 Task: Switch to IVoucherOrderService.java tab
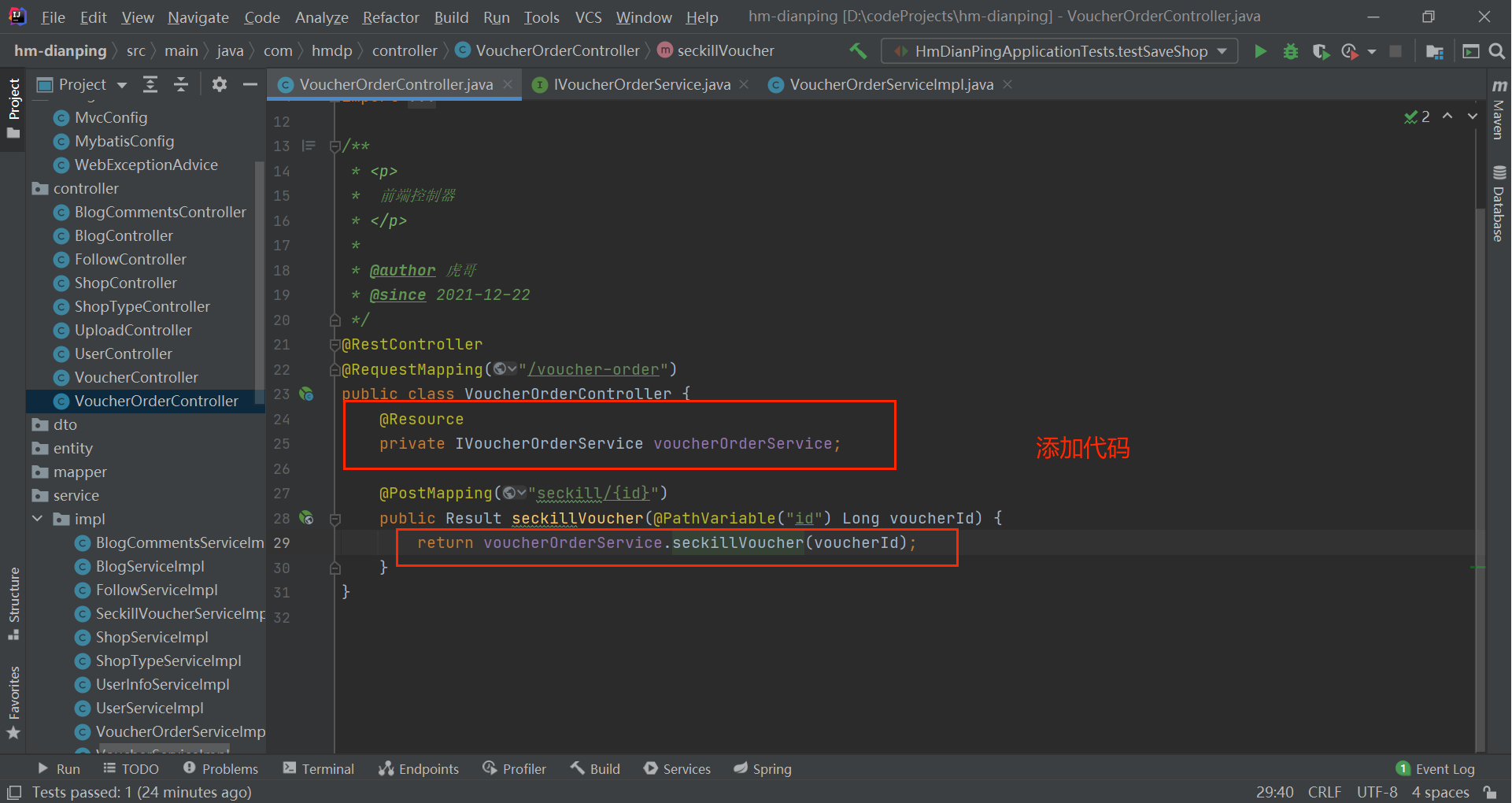click(x=641, y=84)
